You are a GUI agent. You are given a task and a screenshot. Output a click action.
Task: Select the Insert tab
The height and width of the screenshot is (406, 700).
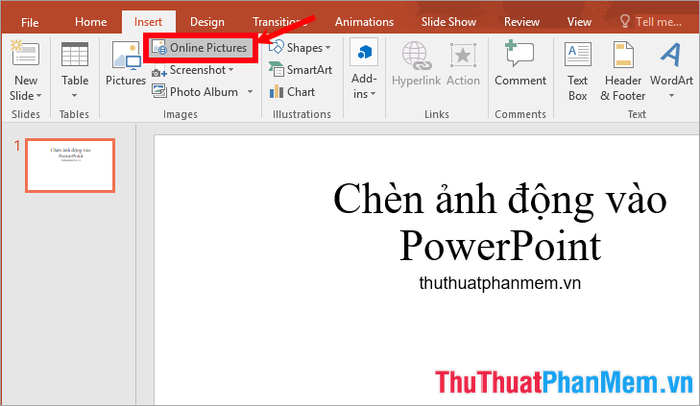coord(148,22)
